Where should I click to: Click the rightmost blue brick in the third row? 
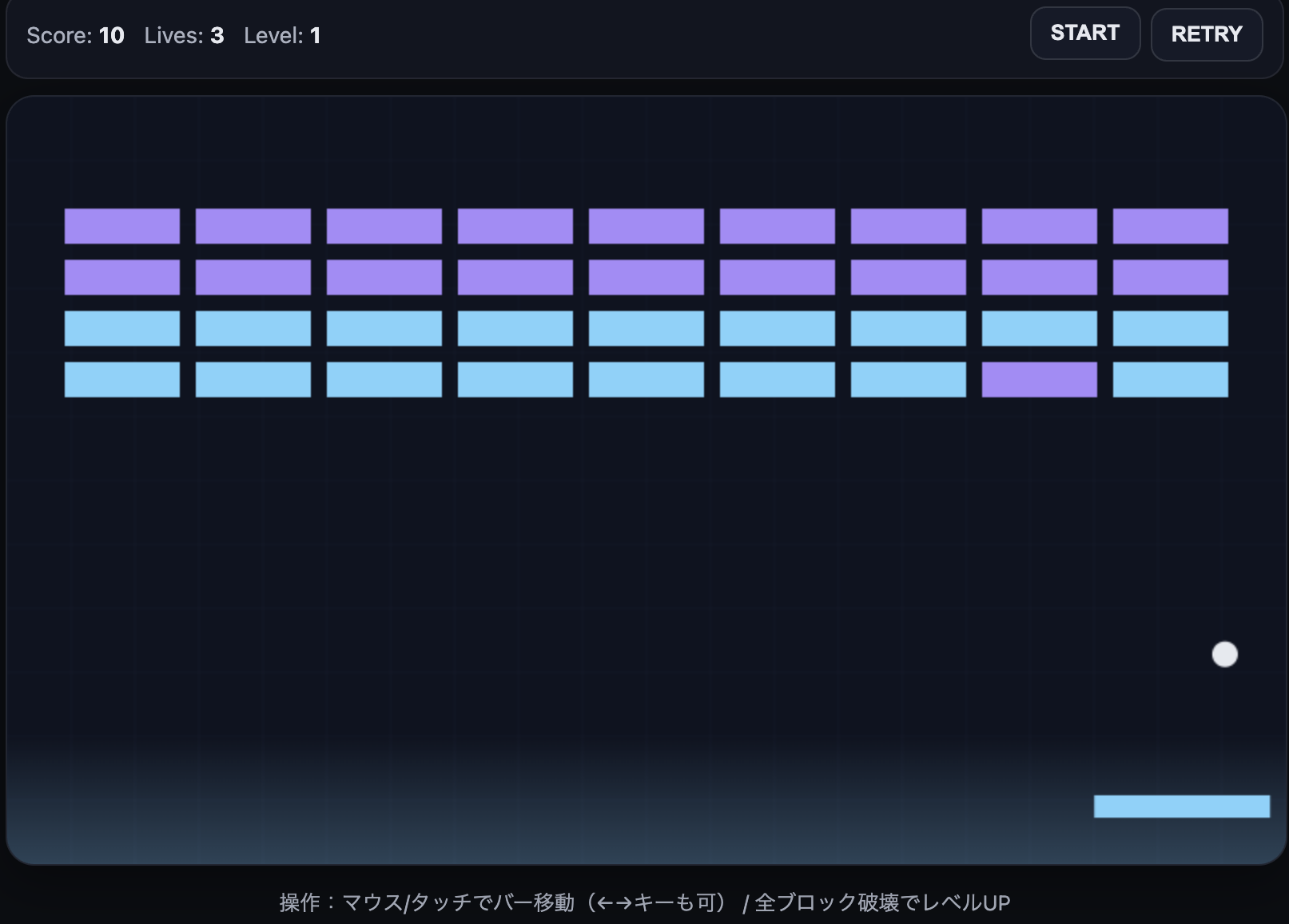tap(1169, 329)
